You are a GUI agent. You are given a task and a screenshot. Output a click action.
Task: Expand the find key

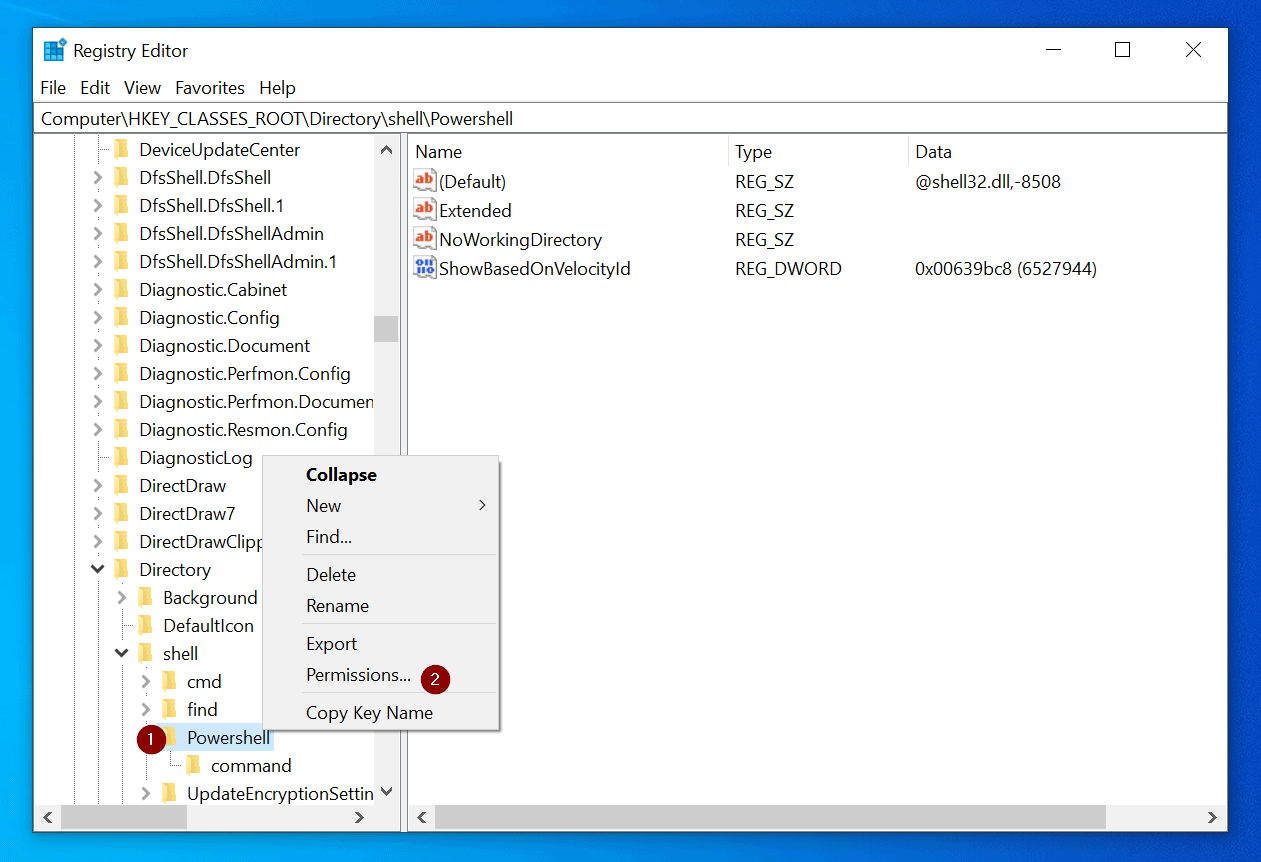145,709
